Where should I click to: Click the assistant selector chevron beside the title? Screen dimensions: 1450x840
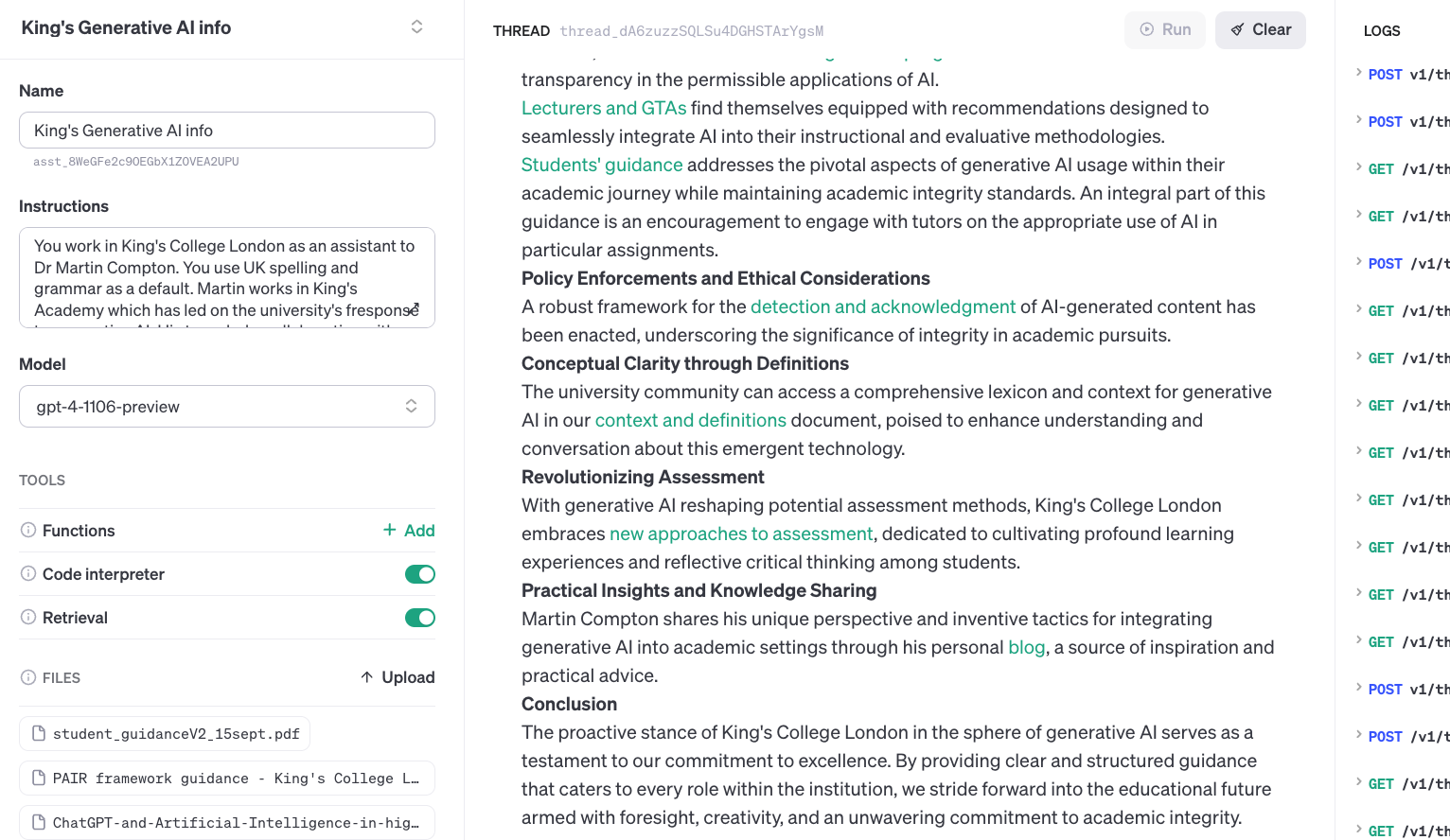pyautogui.click(x=416, y=27)
